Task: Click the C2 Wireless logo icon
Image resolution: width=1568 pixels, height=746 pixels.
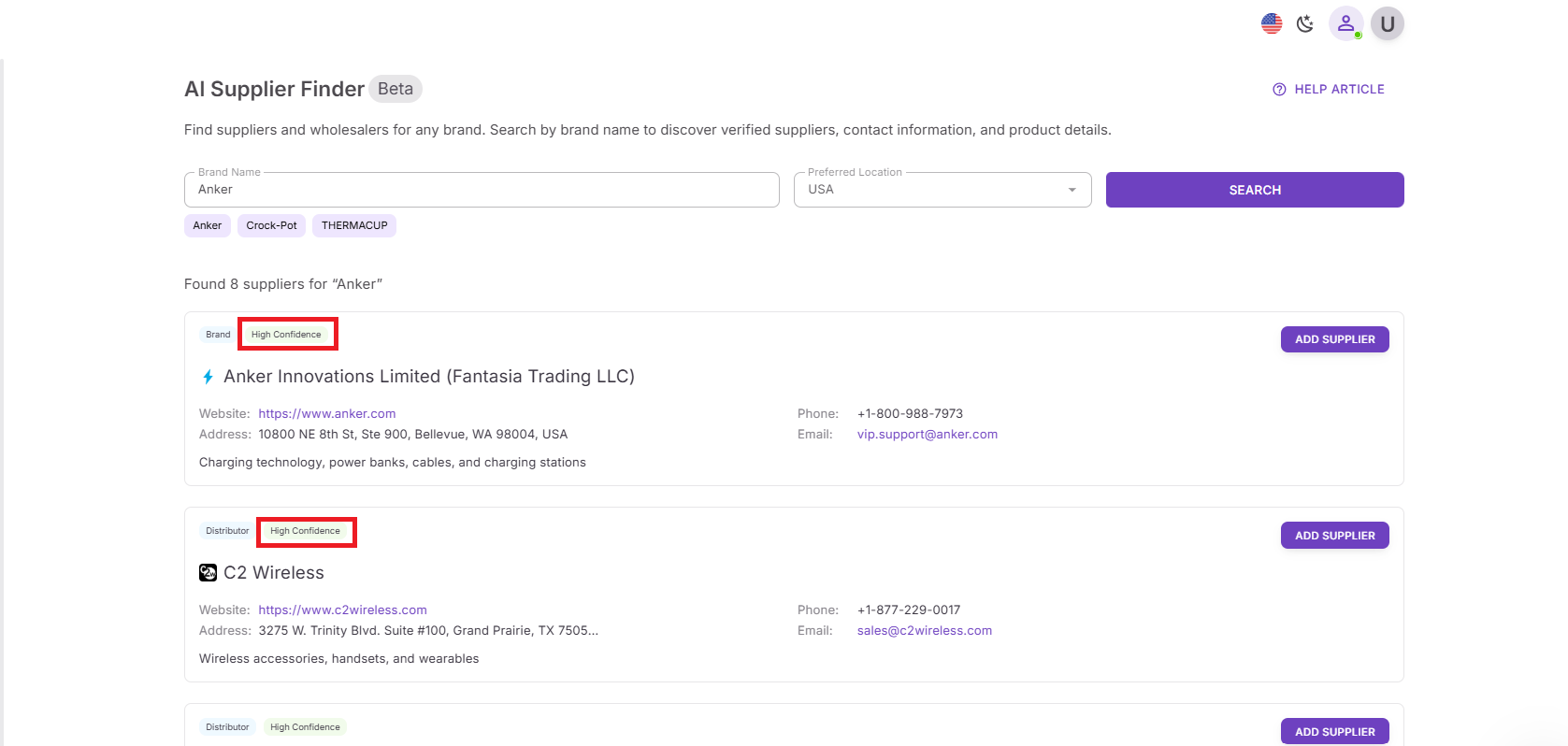Action: click(x=208, y=573)
